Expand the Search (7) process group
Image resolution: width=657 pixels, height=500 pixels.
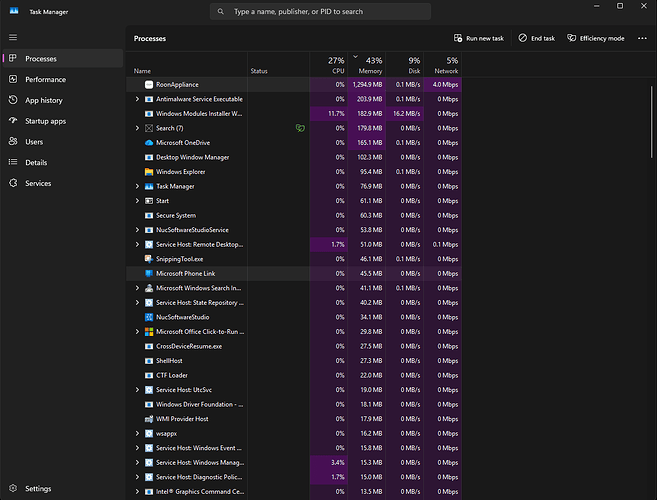click(x=138, y=128)
